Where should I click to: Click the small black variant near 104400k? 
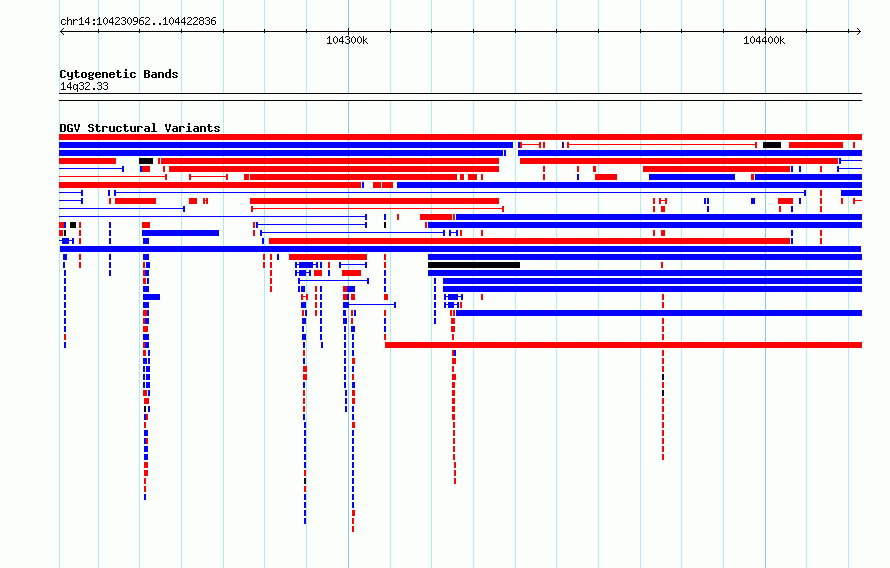tap(772, 145)
